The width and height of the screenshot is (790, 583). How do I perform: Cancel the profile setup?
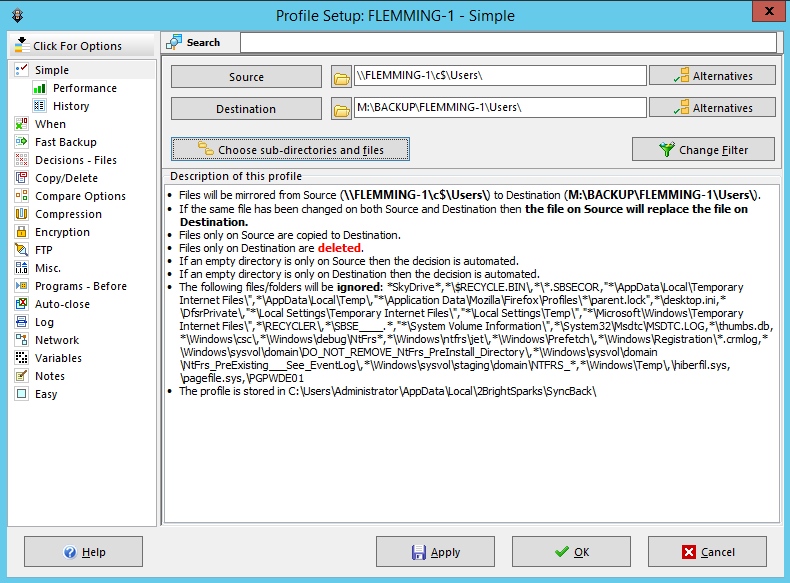click(x=707, y=552)
